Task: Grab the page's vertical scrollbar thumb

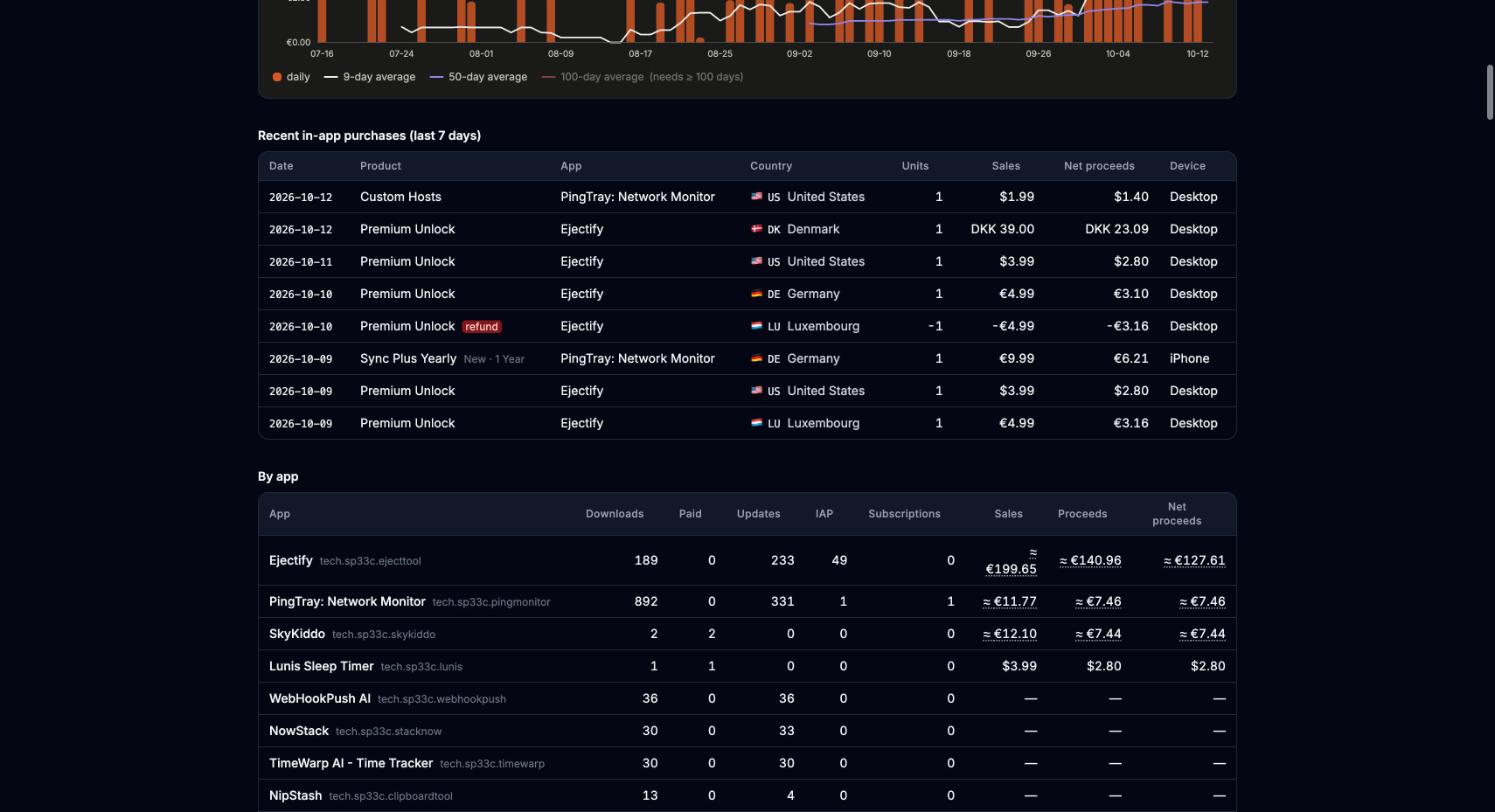Action: [1490, 92]
